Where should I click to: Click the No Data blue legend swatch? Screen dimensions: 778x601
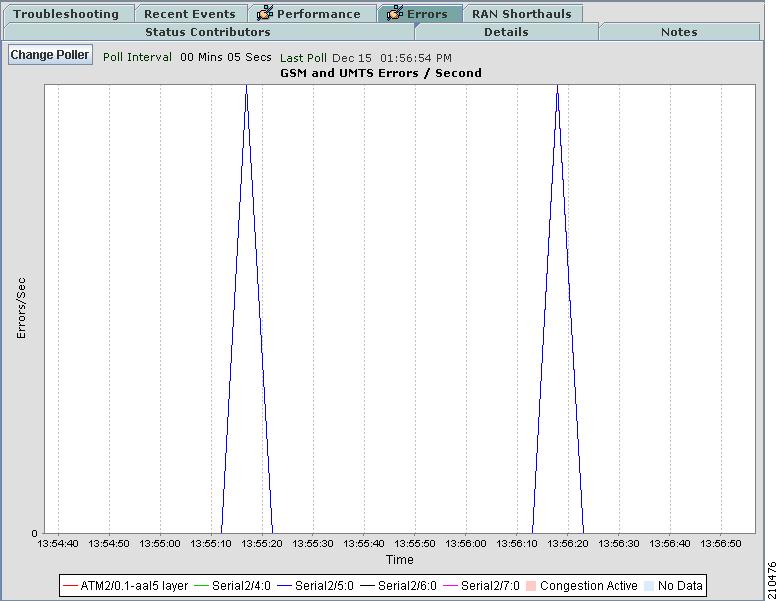(x=648, y=586)
